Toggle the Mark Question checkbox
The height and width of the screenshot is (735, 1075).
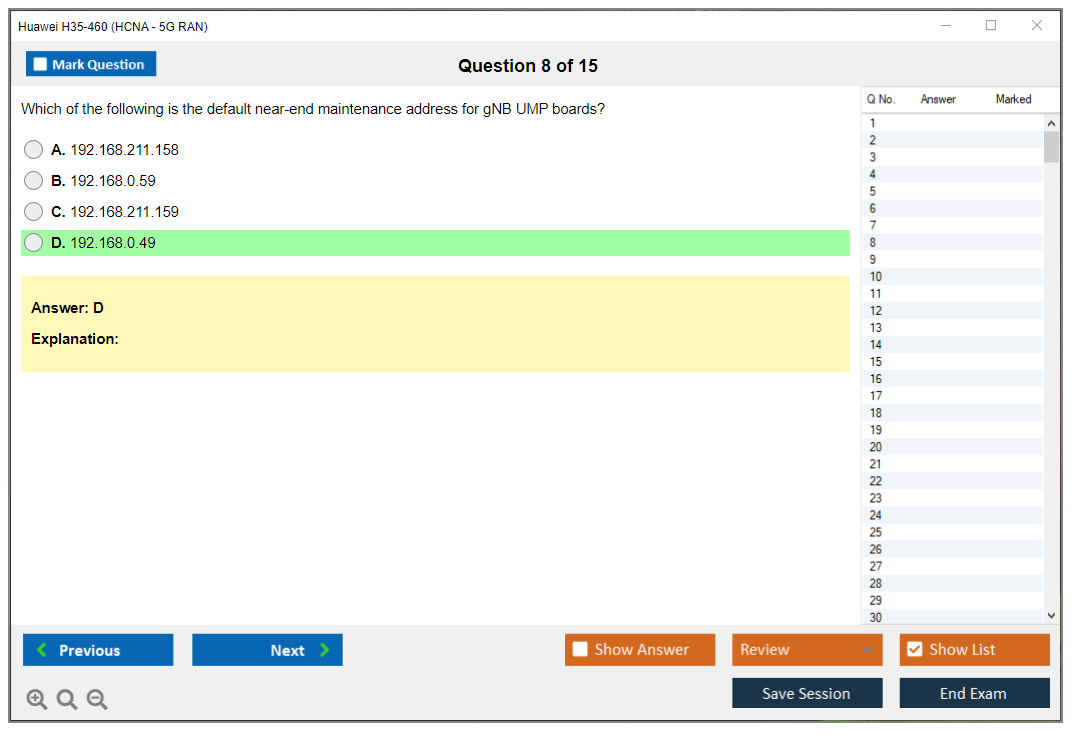[40, 64]
